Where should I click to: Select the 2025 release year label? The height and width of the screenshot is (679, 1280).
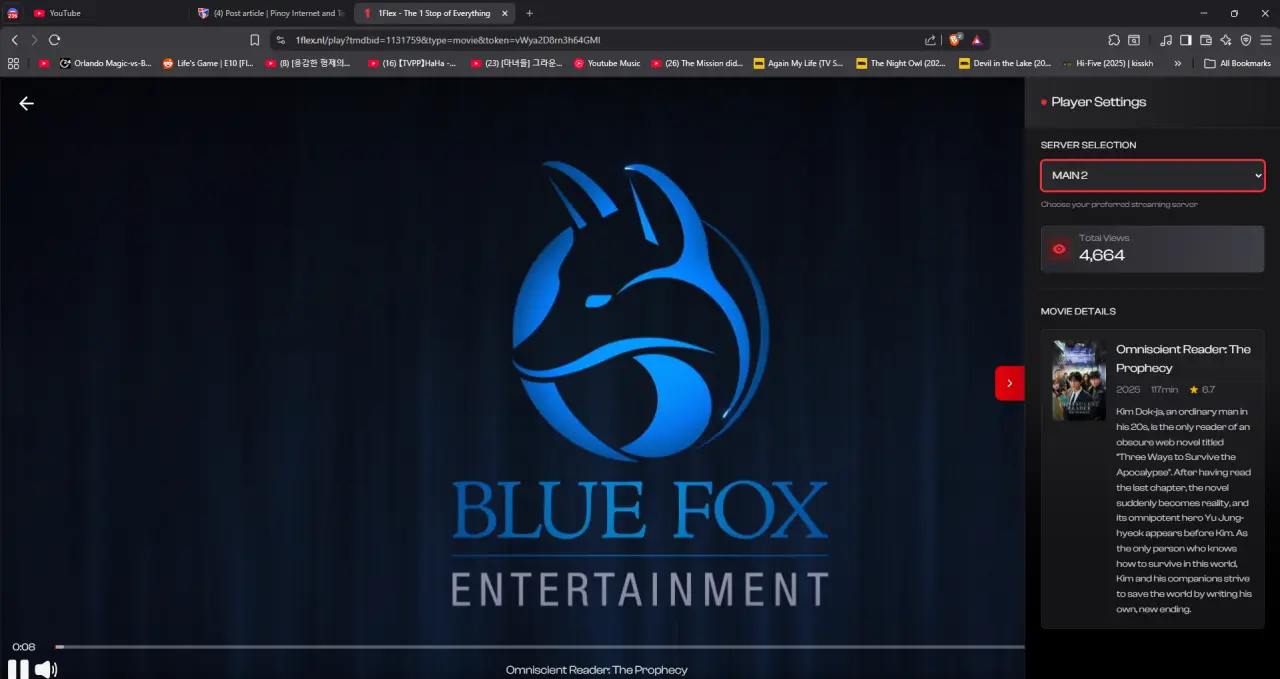(x=1128, y=389)
